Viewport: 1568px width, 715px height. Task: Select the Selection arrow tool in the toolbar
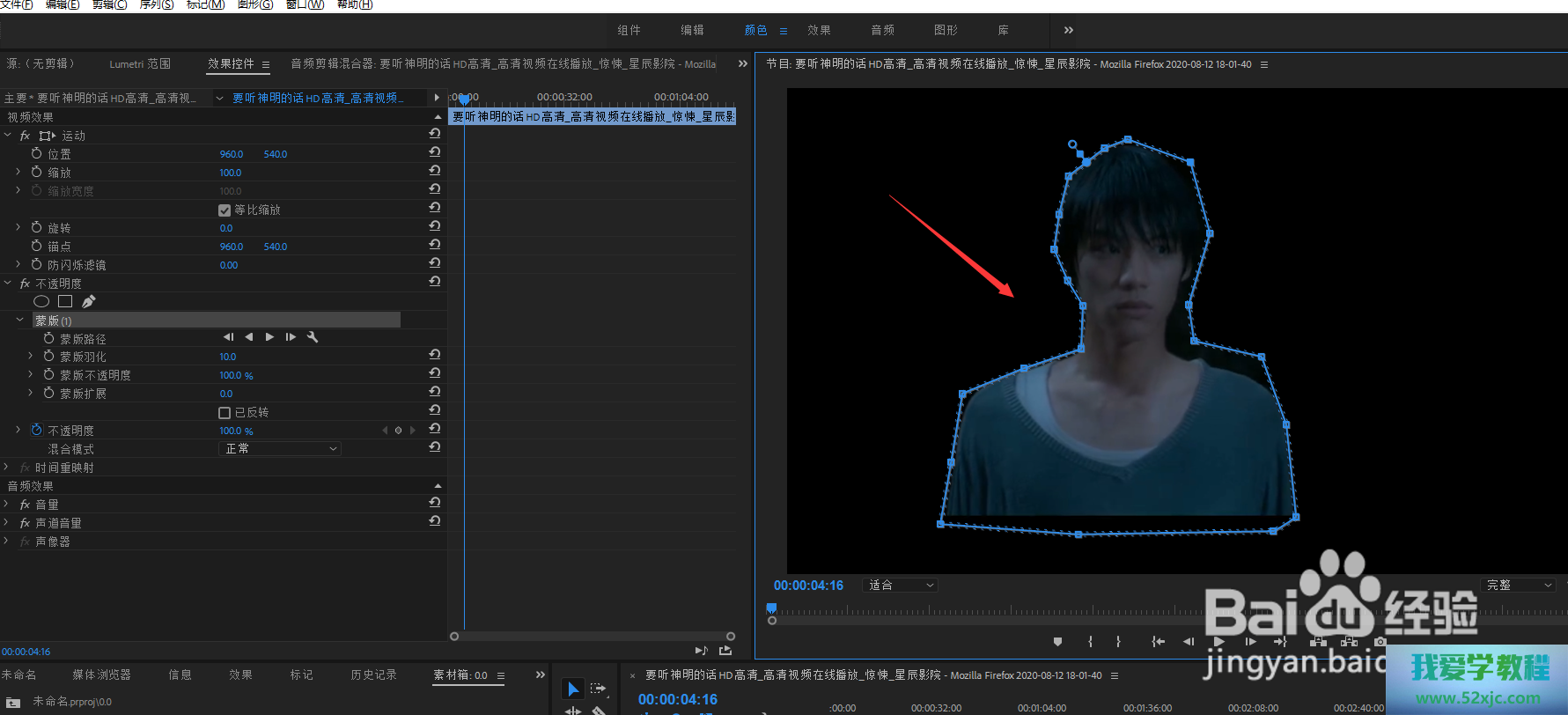(x=573, y=689)
